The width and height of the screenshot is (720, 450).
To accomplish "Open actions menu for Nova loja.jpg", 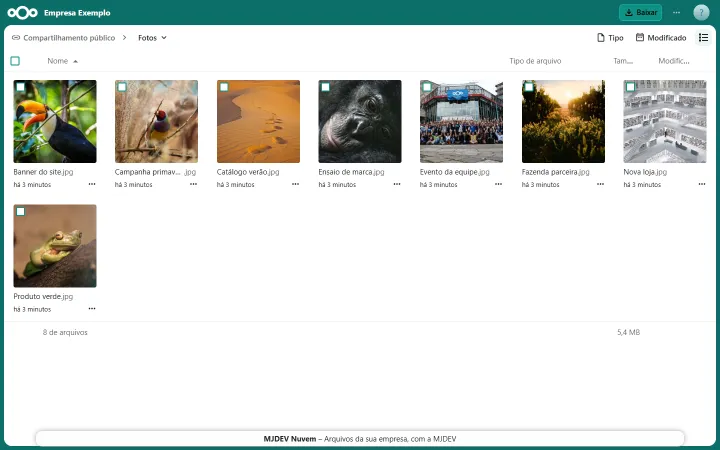I will [x=702, y=184].
